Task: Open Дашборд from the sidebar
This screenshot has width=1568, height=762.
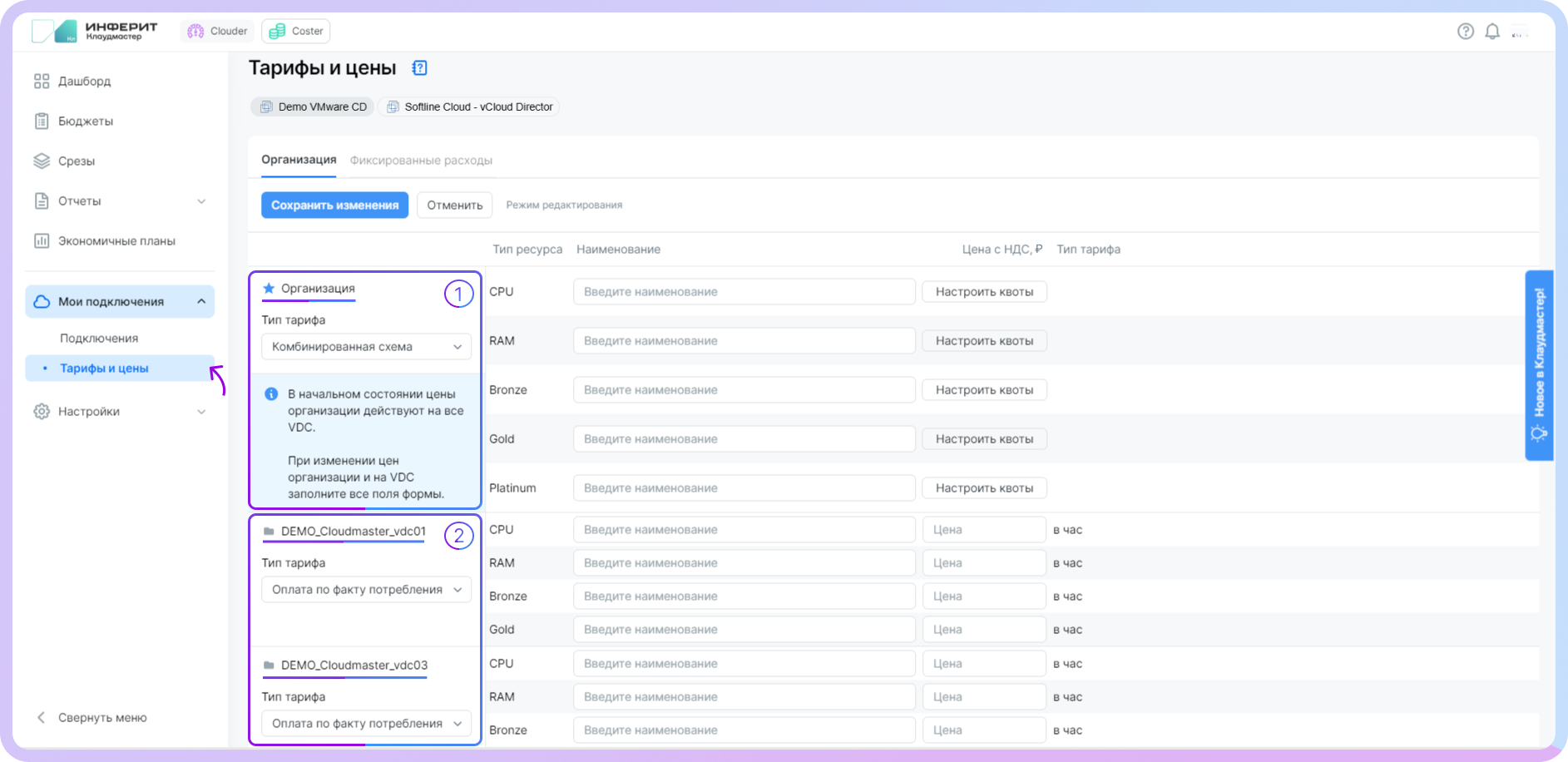Action: tap(84, 82)
